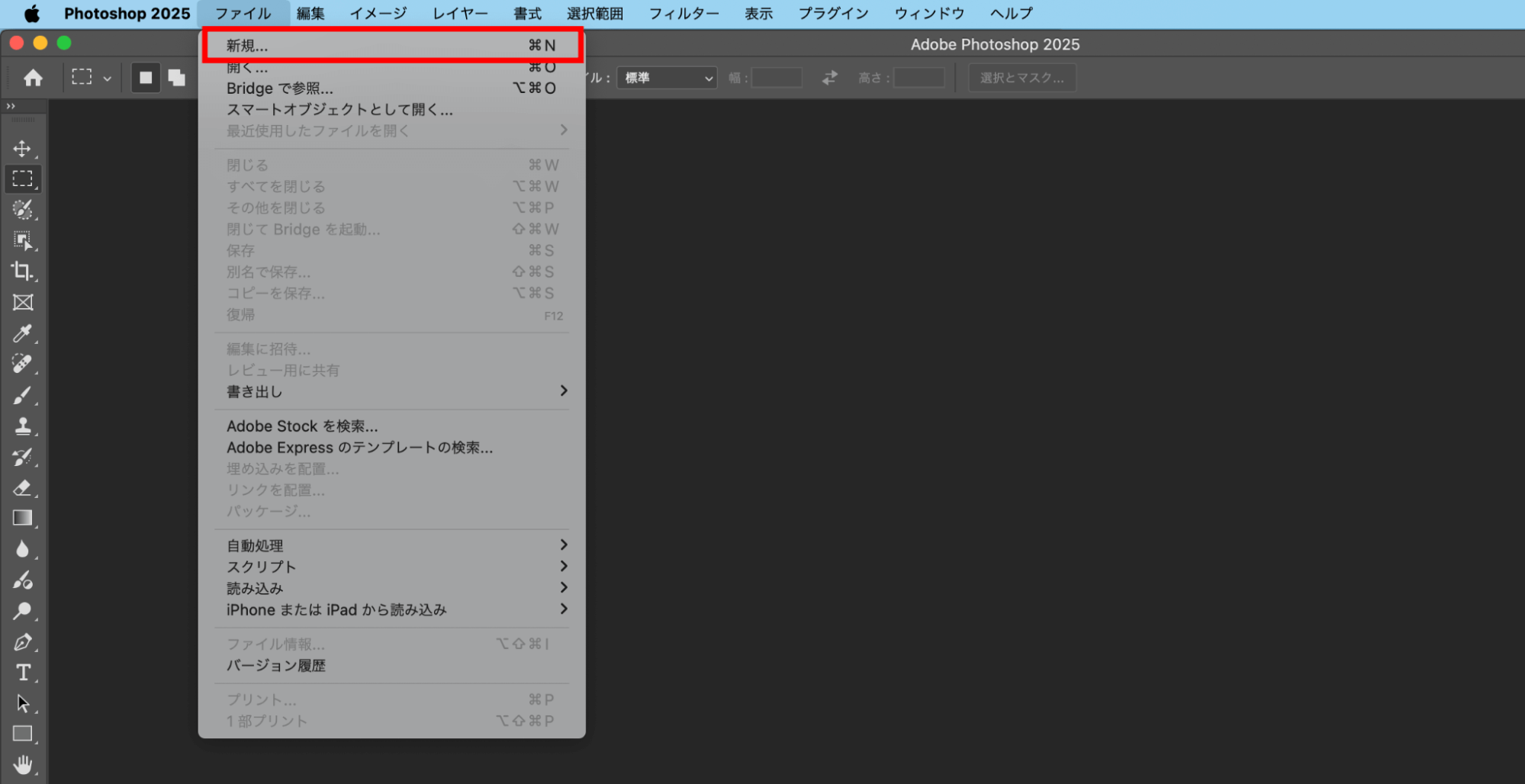Choose スマートオブジェクトとして開く... menu item
The image size is (1525, 784).
tap(391, 110)
